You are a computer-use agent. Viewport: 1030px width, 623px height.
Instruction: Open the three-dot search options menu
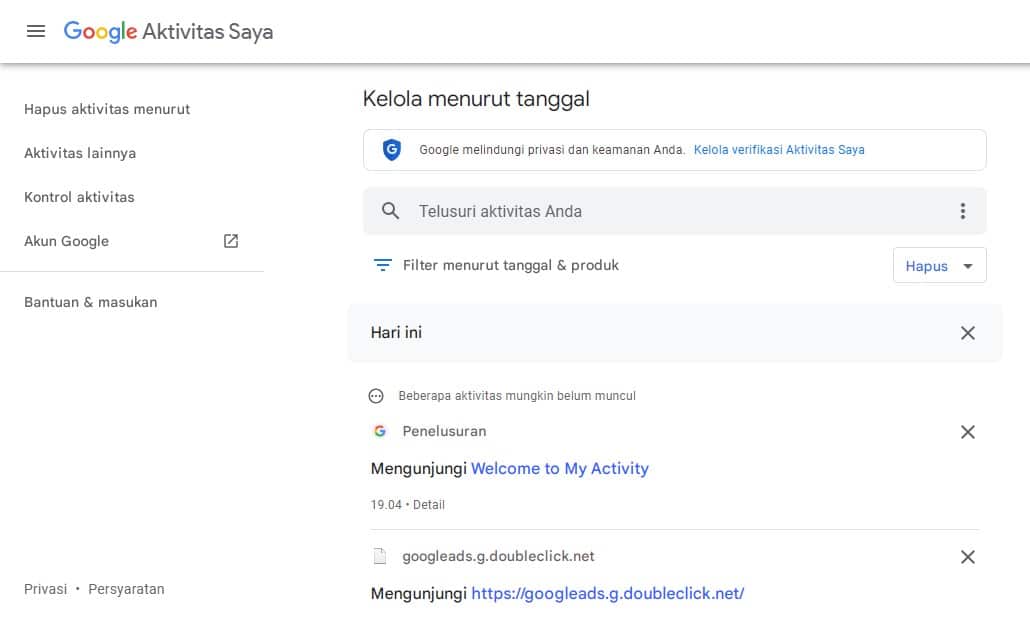962,211
